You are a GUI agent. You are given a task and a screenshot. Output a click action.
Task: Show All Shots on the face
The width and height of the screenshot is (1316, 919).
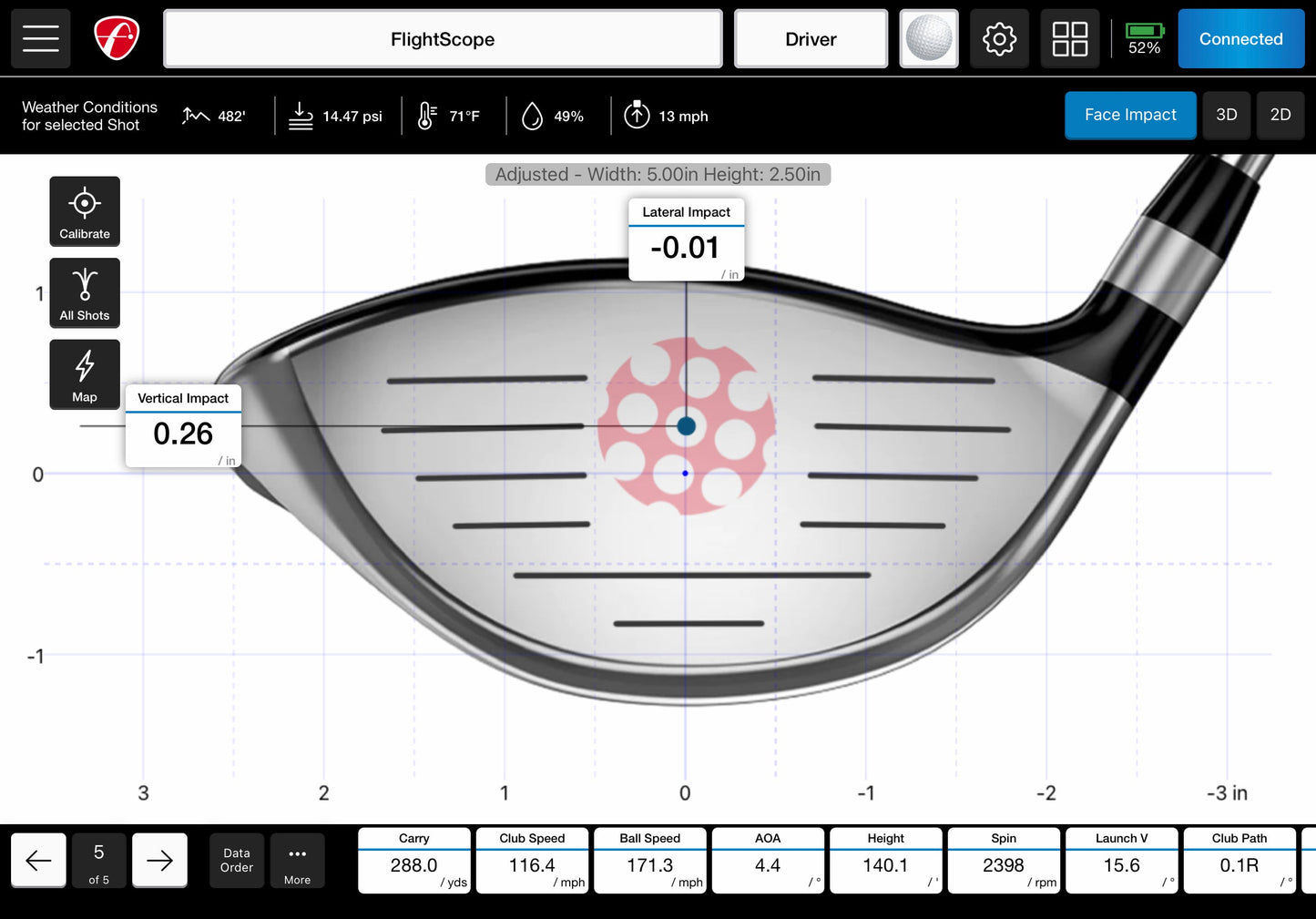click(85, 293)
